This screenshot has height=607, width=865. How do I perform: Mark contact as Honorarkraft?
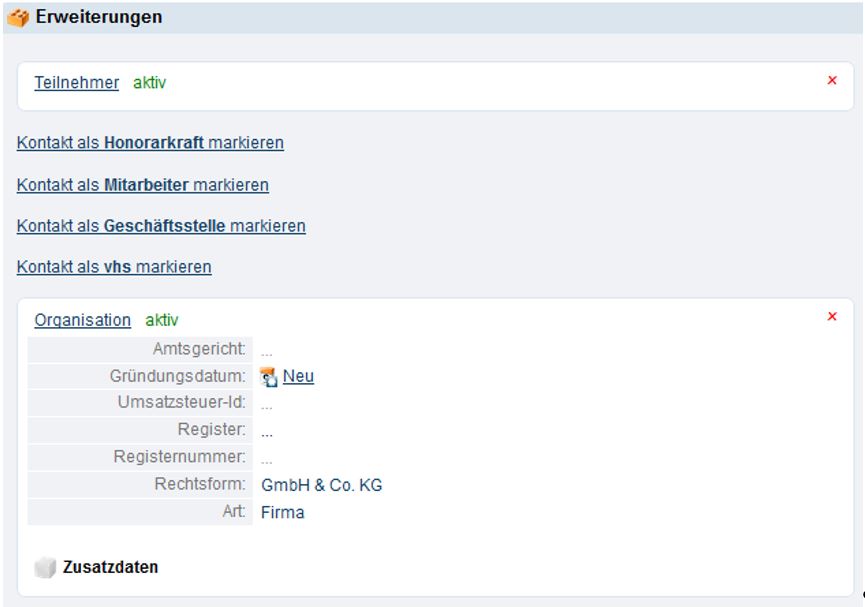tap(150, 143)
